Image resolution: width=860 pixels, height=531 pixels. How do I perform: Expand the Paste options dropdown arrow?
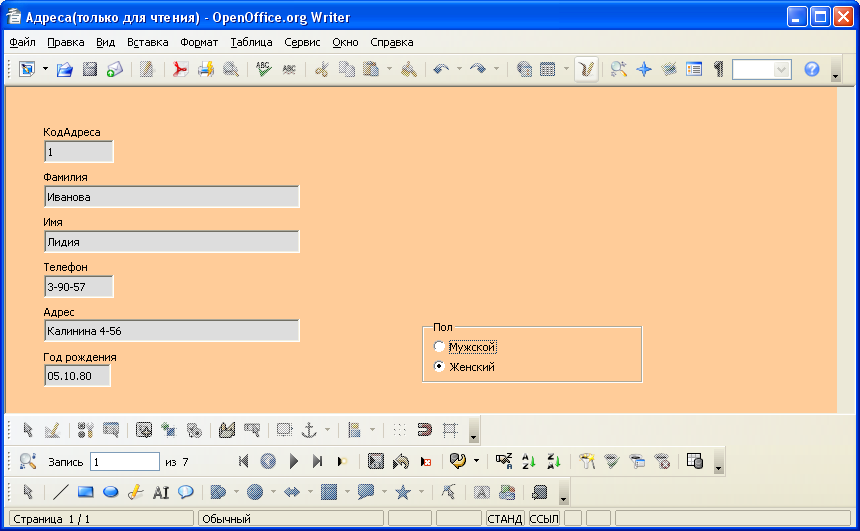(389, 70)
